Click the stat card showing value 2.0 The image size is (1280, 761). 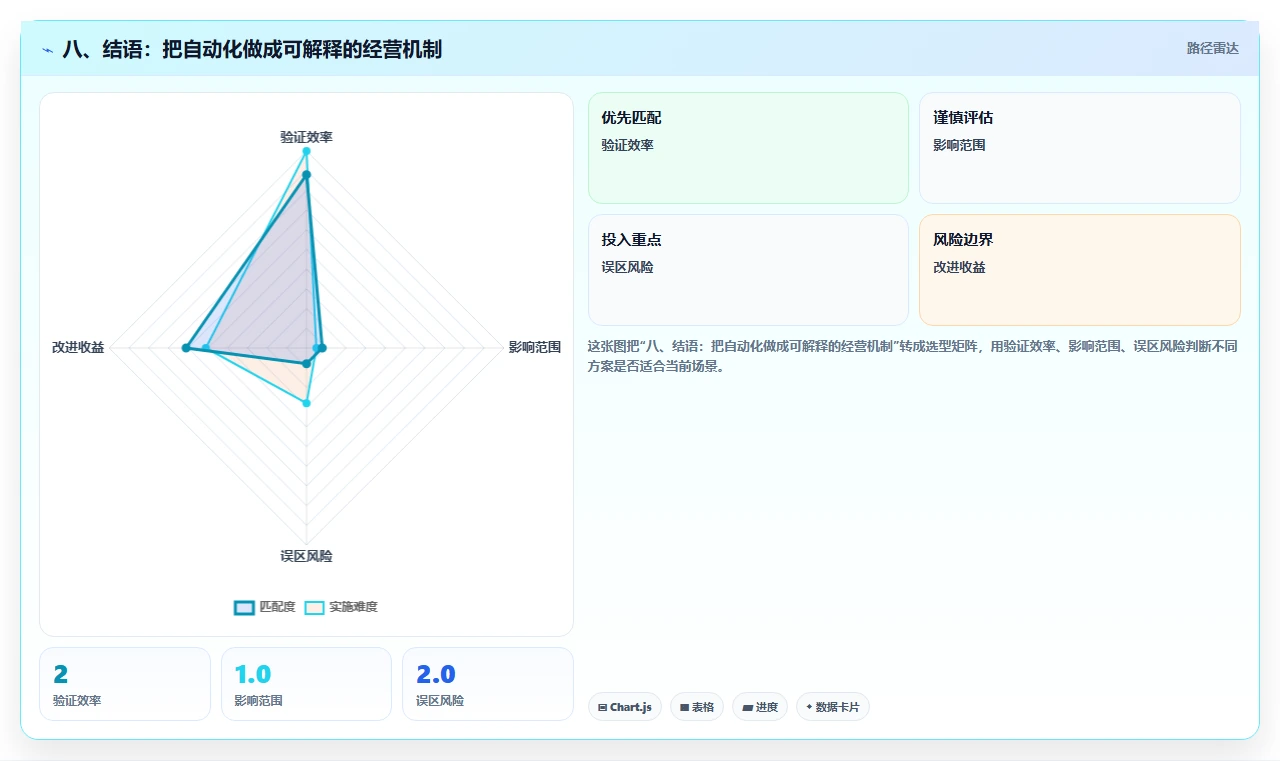tap(488, 684)
